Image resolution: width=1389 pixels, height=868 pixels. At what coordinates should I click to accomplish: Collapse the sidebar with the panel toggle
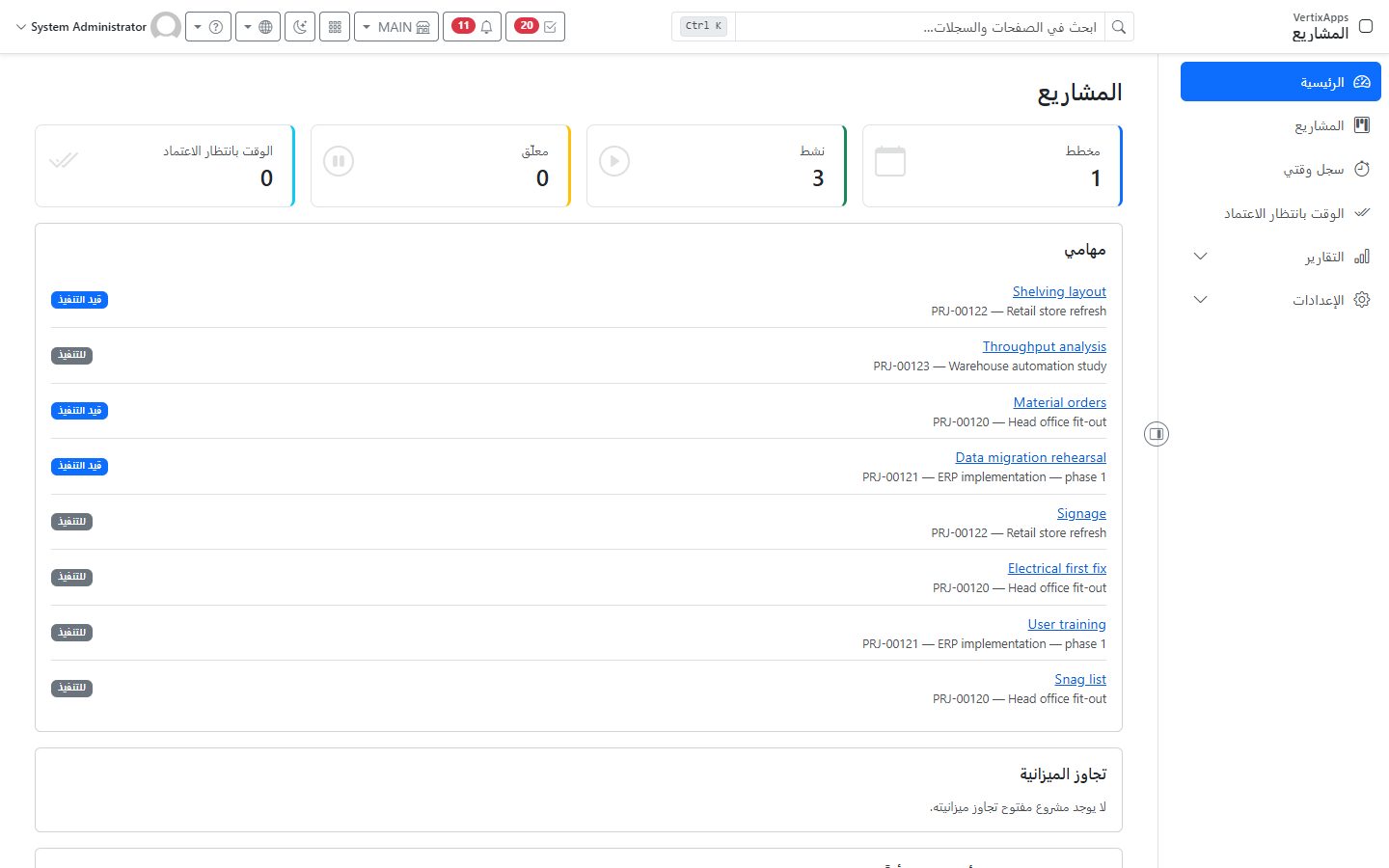click(1157, 434)
